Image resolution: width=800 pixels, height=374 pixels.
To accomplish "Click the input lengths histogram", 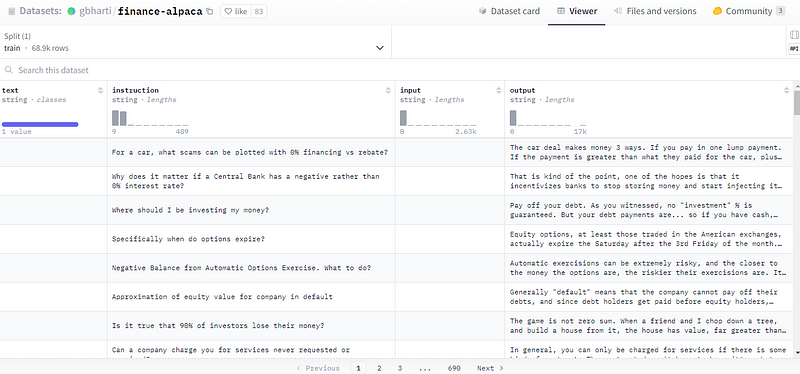I will click(x=438, y=118).
